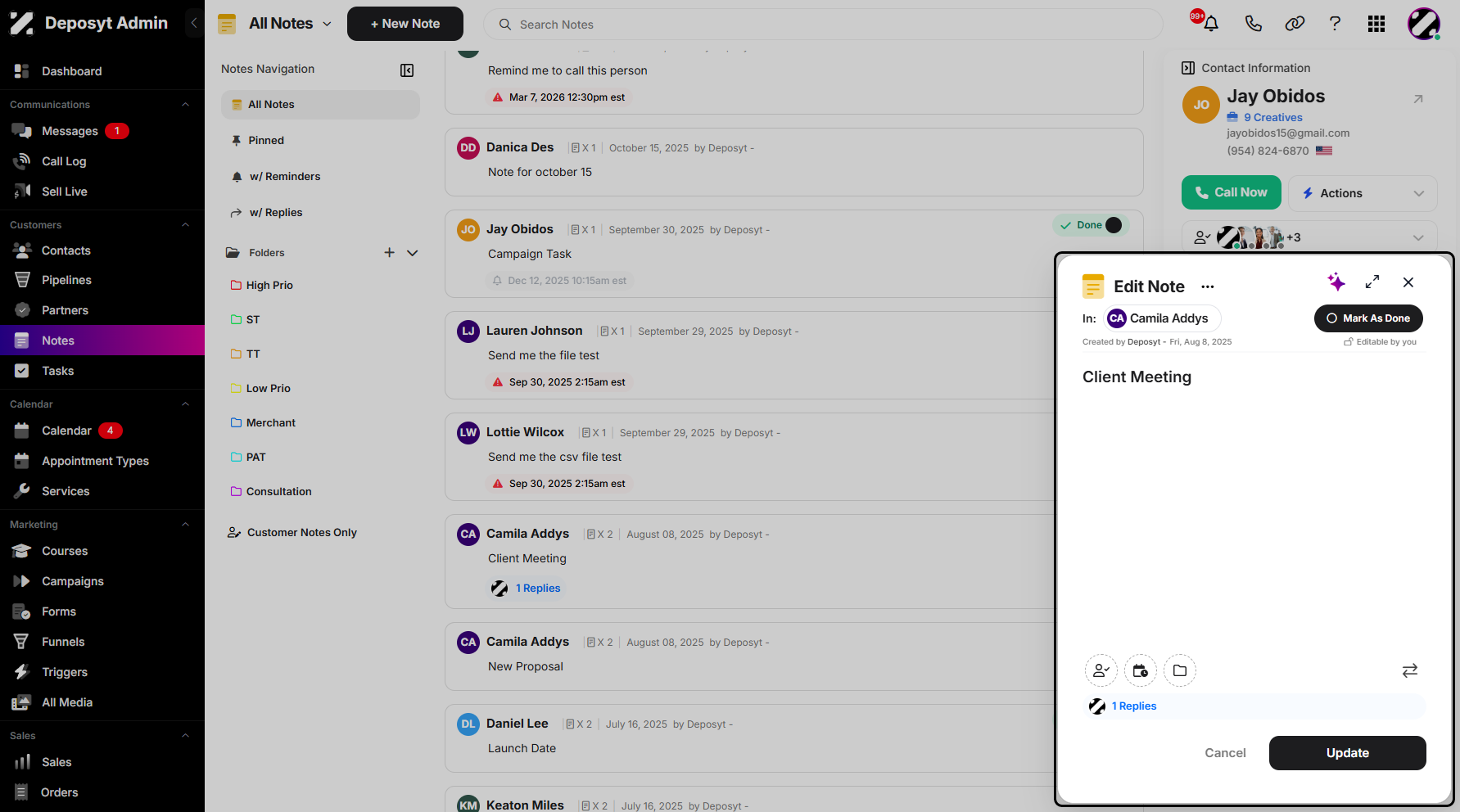The width and height of the screenshot is (1460, 812).
Task: Add a new folder with plus icon
Action: (x=390, y=253)
